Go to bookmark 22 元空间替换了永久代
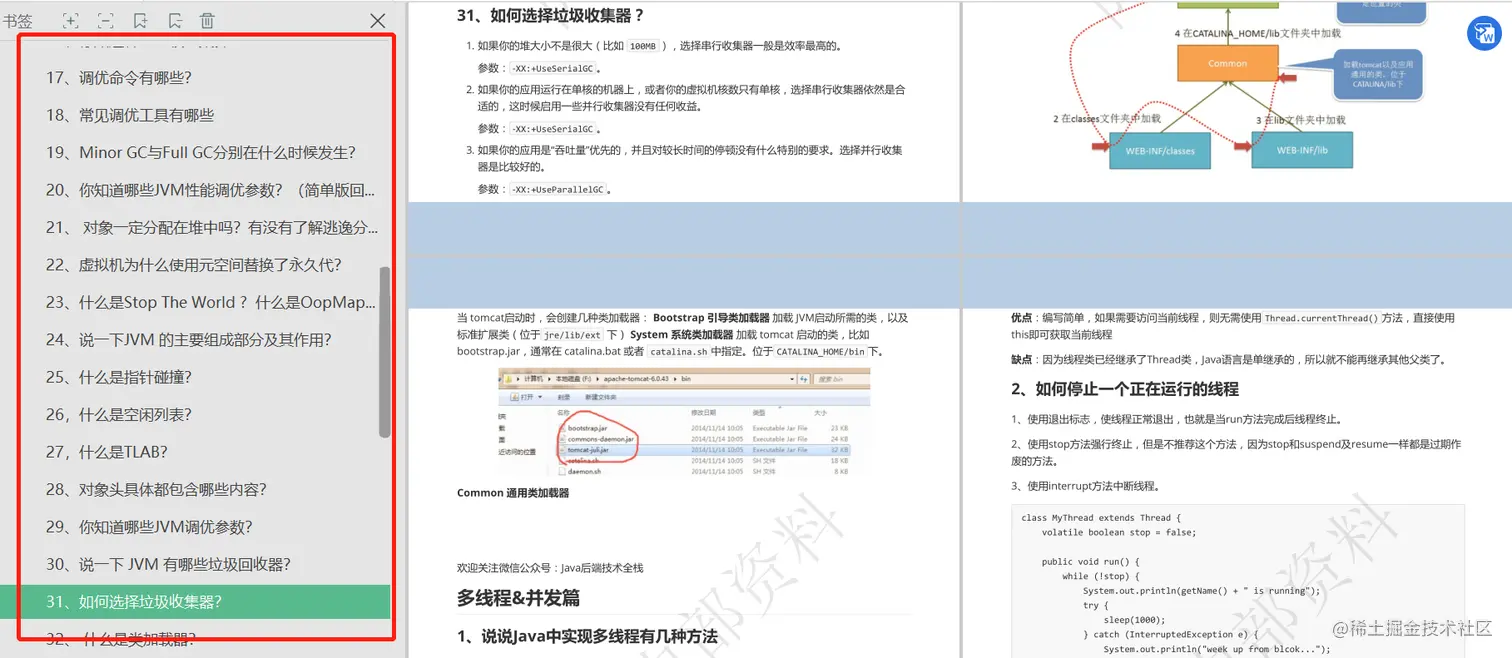 194,265
